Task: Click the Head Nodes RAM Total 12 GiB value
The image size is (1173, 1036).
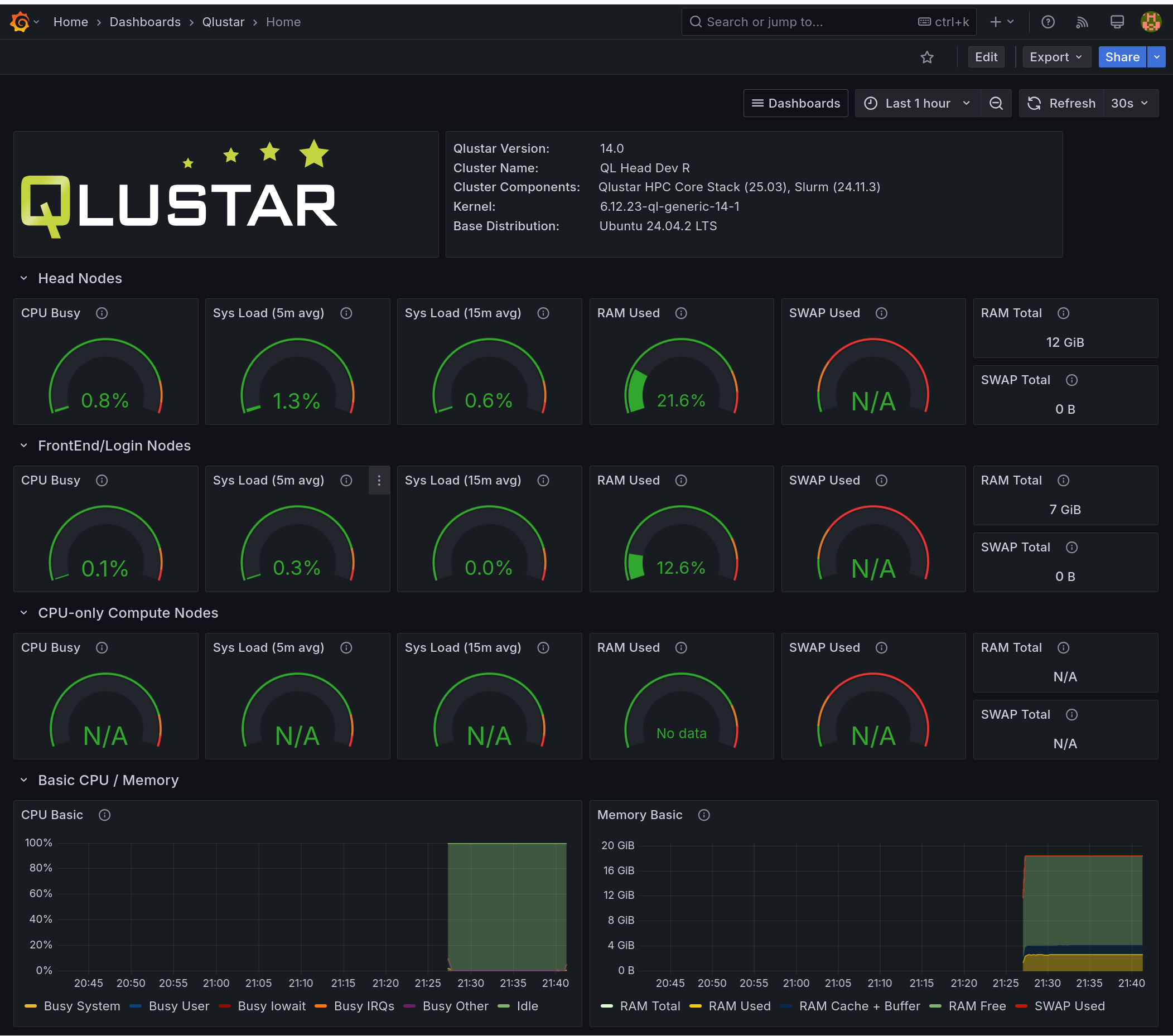Action: pyautogui.click(x=1065, y=342)
